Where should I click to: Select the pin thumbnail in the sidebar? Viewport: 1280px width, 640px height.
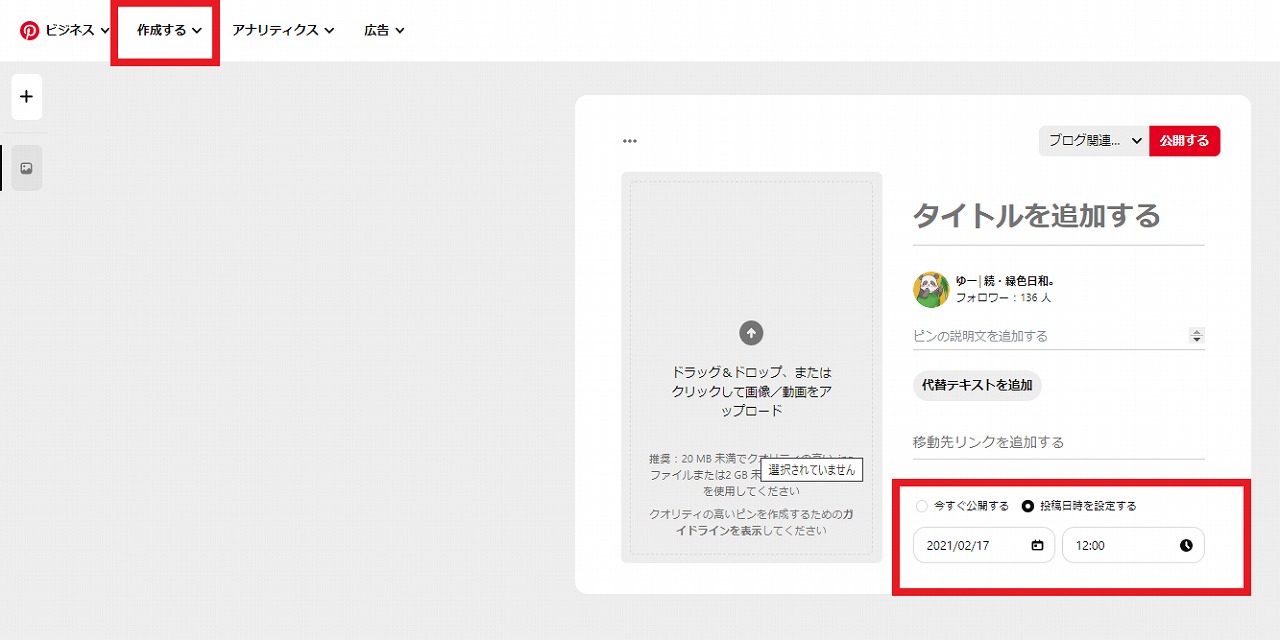click(x=26, y=168)
